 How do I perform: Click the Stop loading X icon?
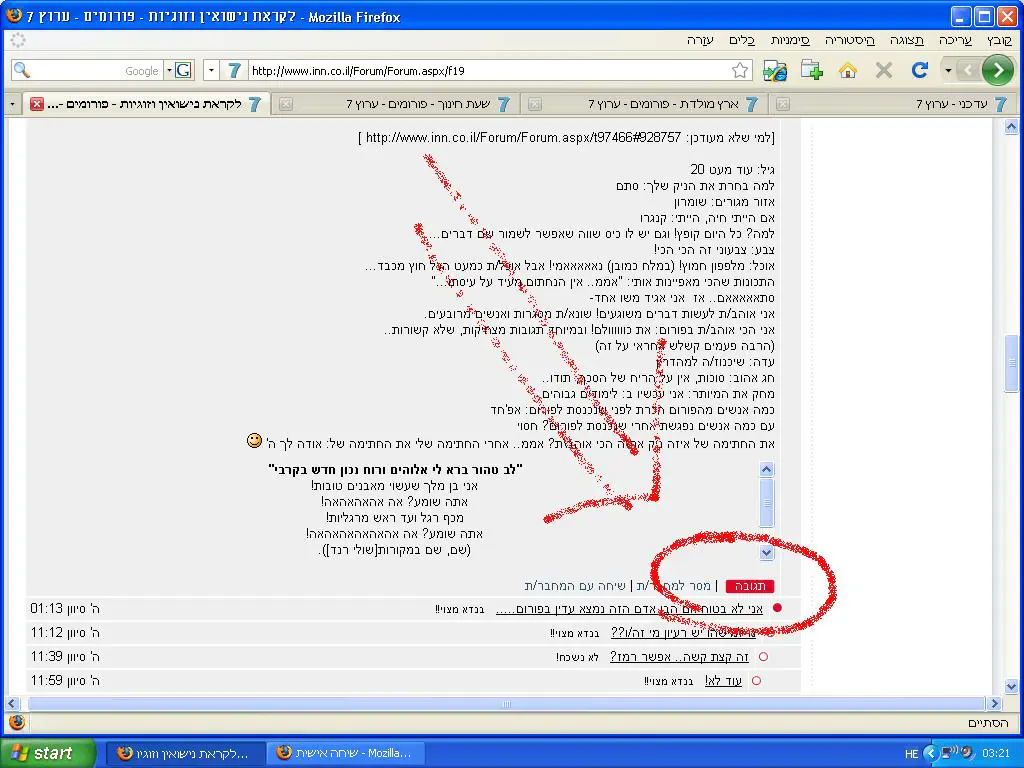884,70
